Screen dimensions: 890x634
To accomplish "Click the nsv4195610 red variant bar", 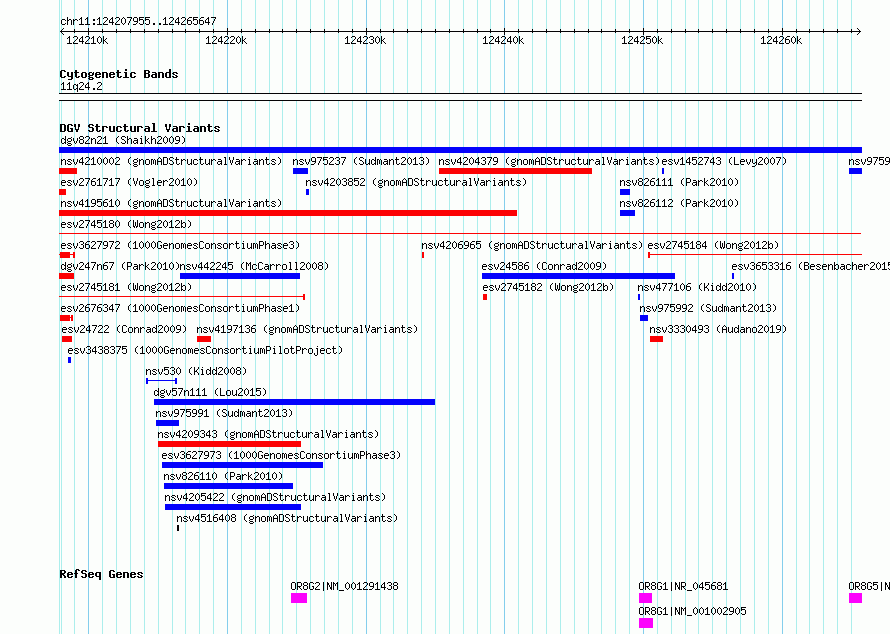I will (x=288, y=213).
